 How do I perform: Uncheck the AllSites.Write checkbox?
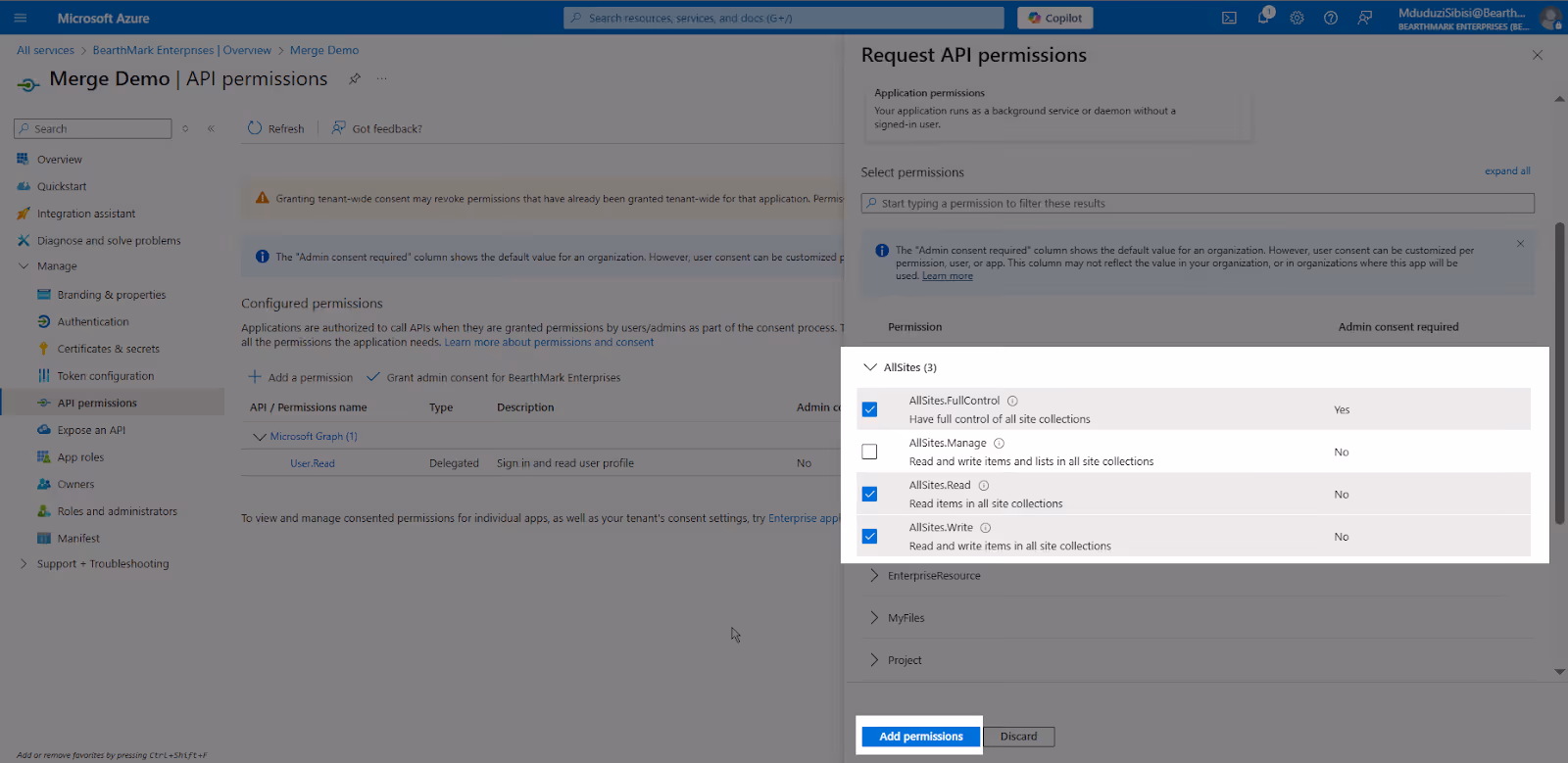[869, 536]
